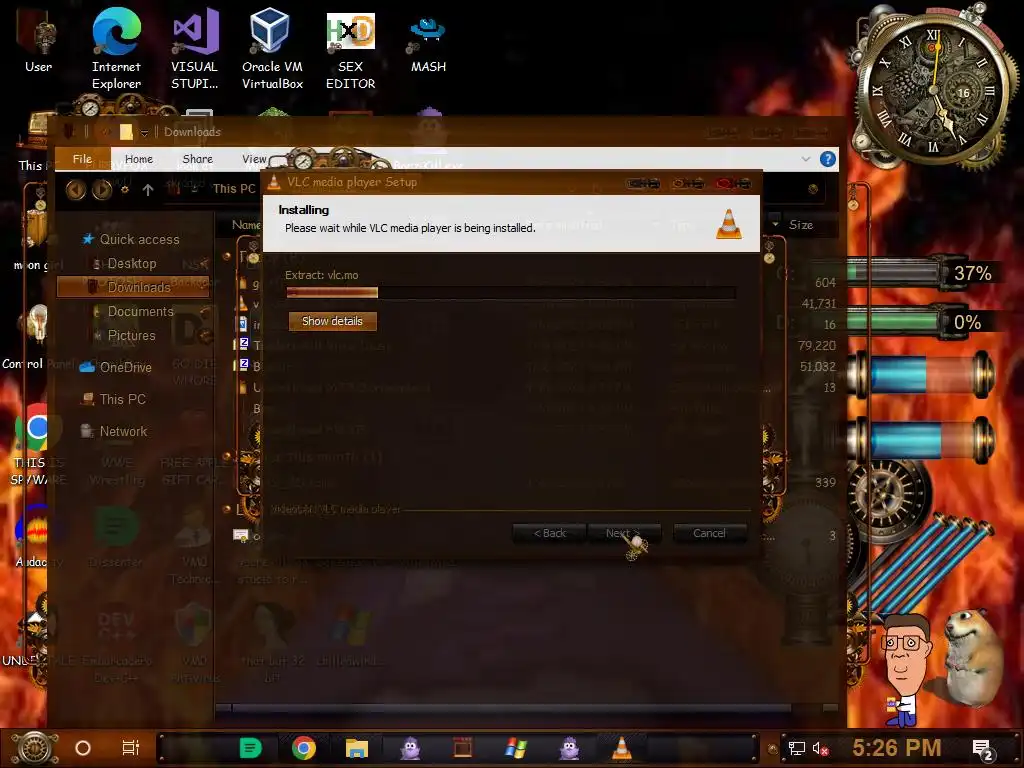Viewport: 1024px width, 768px height.
Task: Click the steampunk analog clock gadget
Action: pyautogui.click(x=934, y=88)
